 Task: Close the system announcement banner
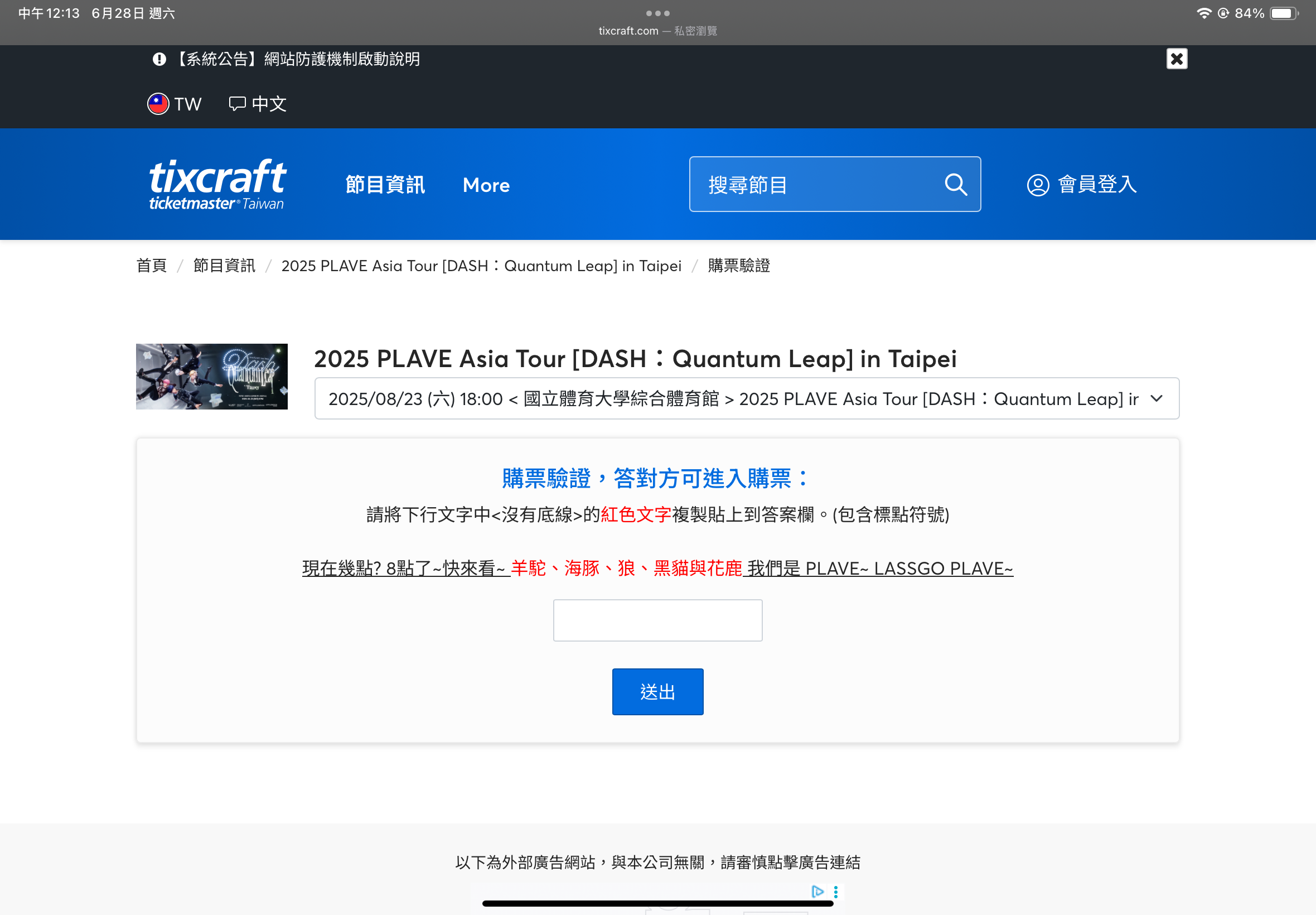[x=1176, y=59]
